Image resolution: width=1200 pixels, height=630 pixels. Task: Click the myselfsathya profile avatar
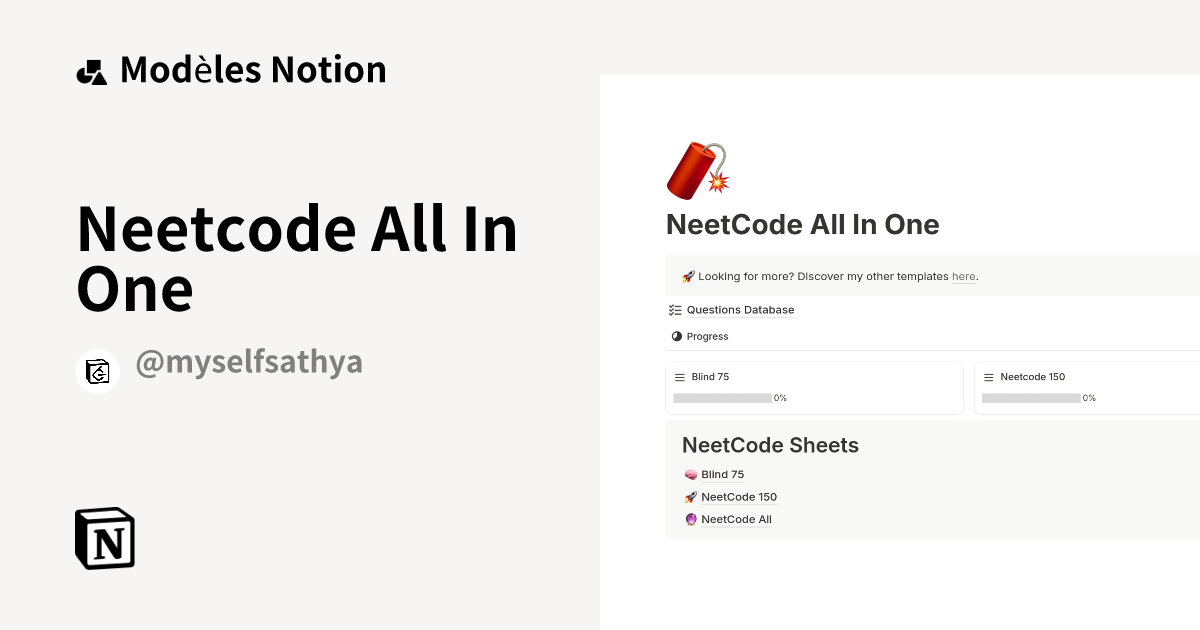point(98,371)
